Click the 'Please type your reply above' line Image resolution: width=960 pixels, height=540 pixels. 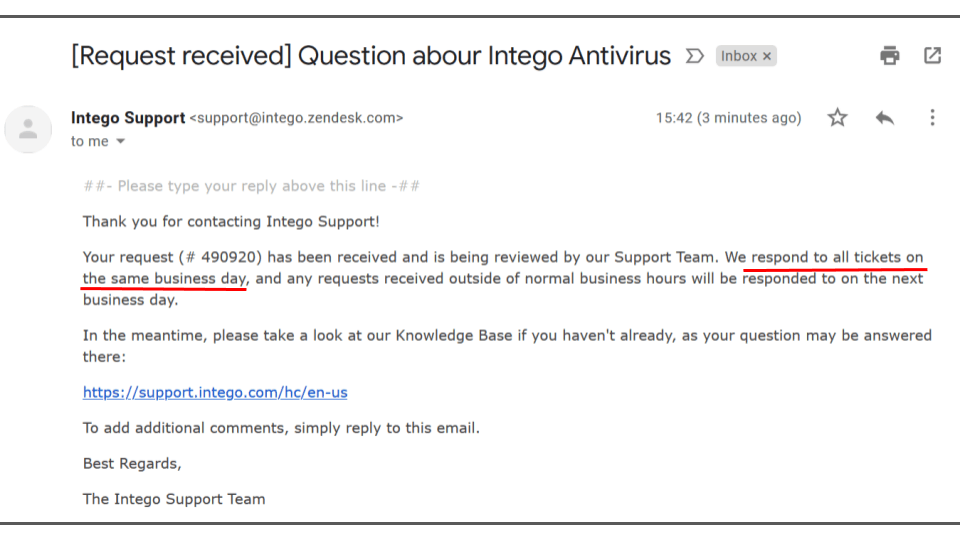click(x=252, y=186)
